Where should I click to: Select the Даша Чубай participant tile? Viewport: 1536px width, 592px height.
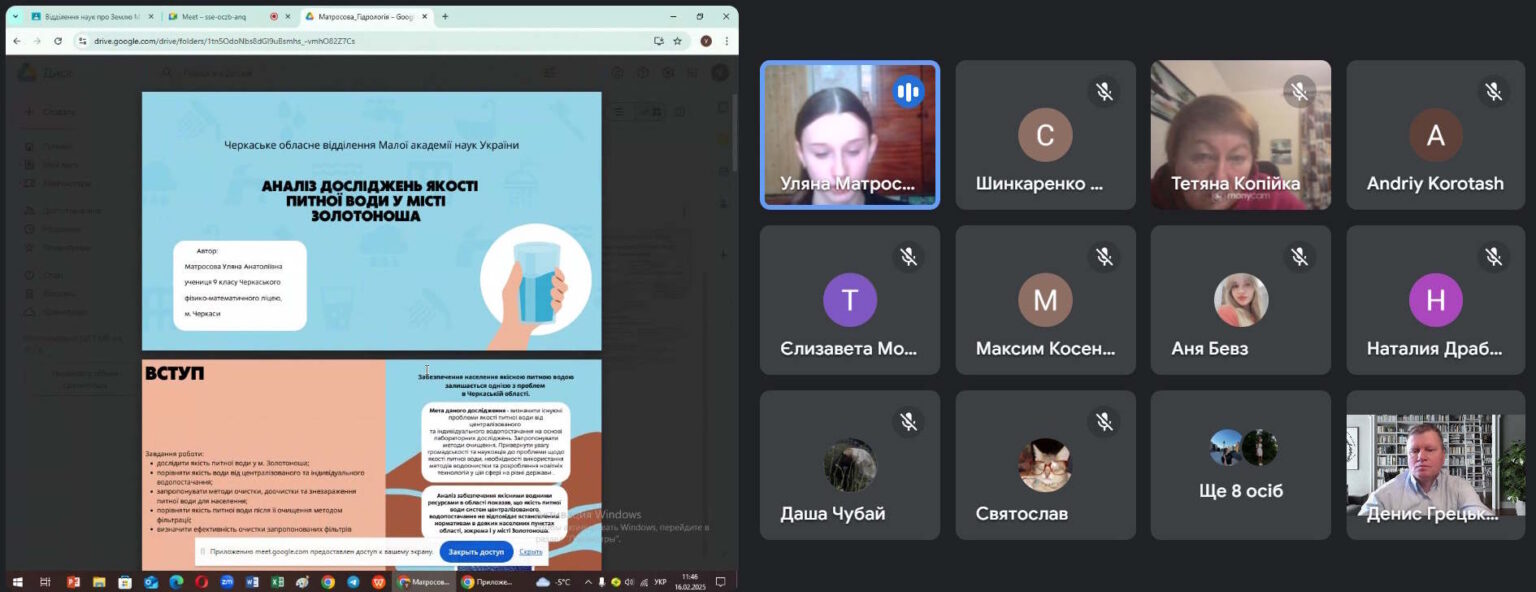click(849, 465)
